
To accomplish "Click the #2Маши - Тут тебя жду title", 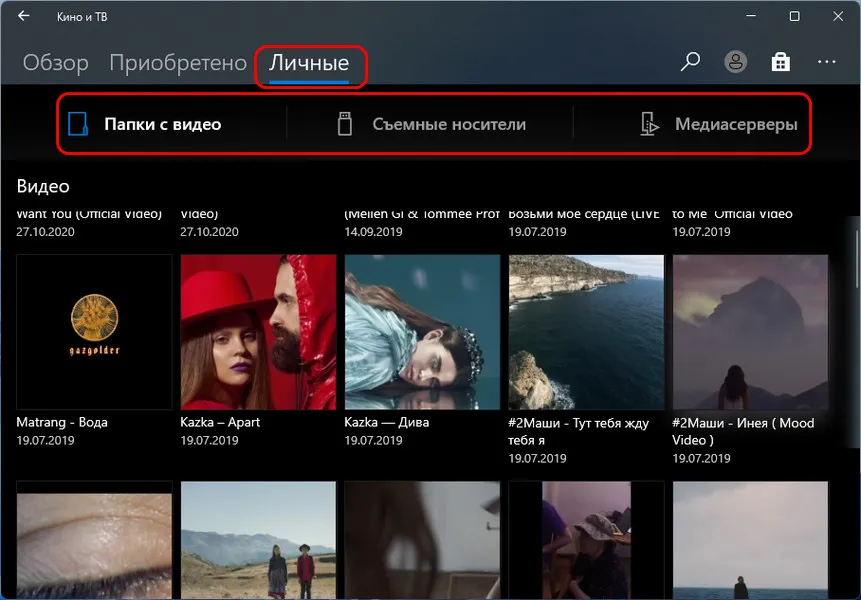I will 578,431.
